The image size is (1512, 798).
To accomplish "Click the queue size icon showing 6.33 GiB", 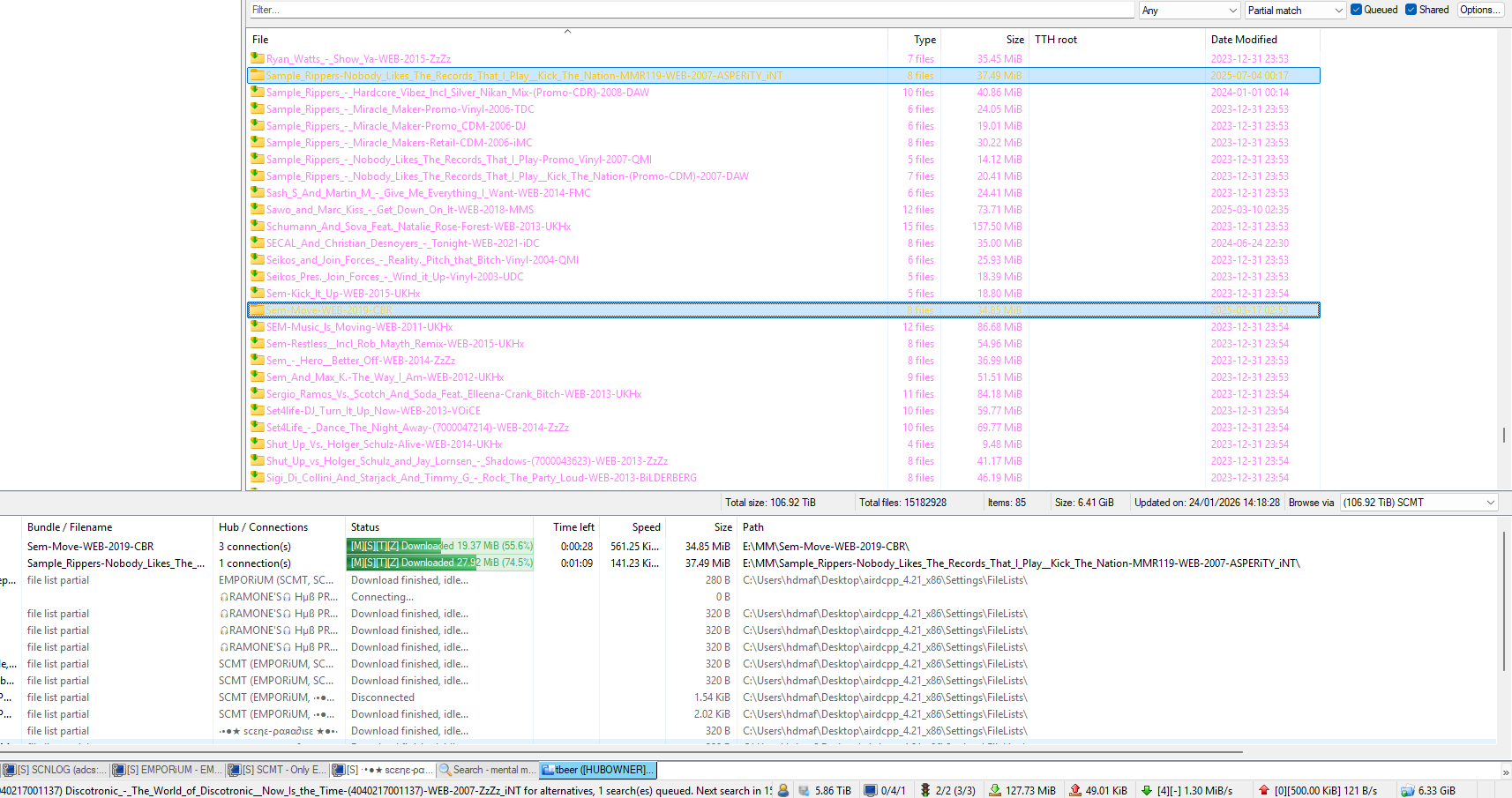I will 1408,790.
